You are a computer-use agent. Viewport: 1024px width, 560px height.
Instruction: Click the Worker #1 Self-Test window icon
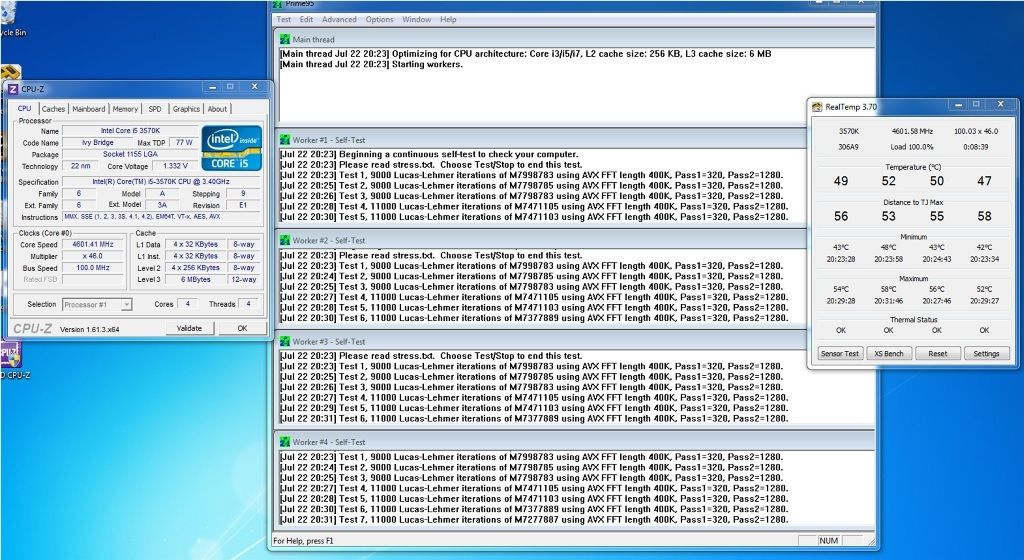point(285,140)
